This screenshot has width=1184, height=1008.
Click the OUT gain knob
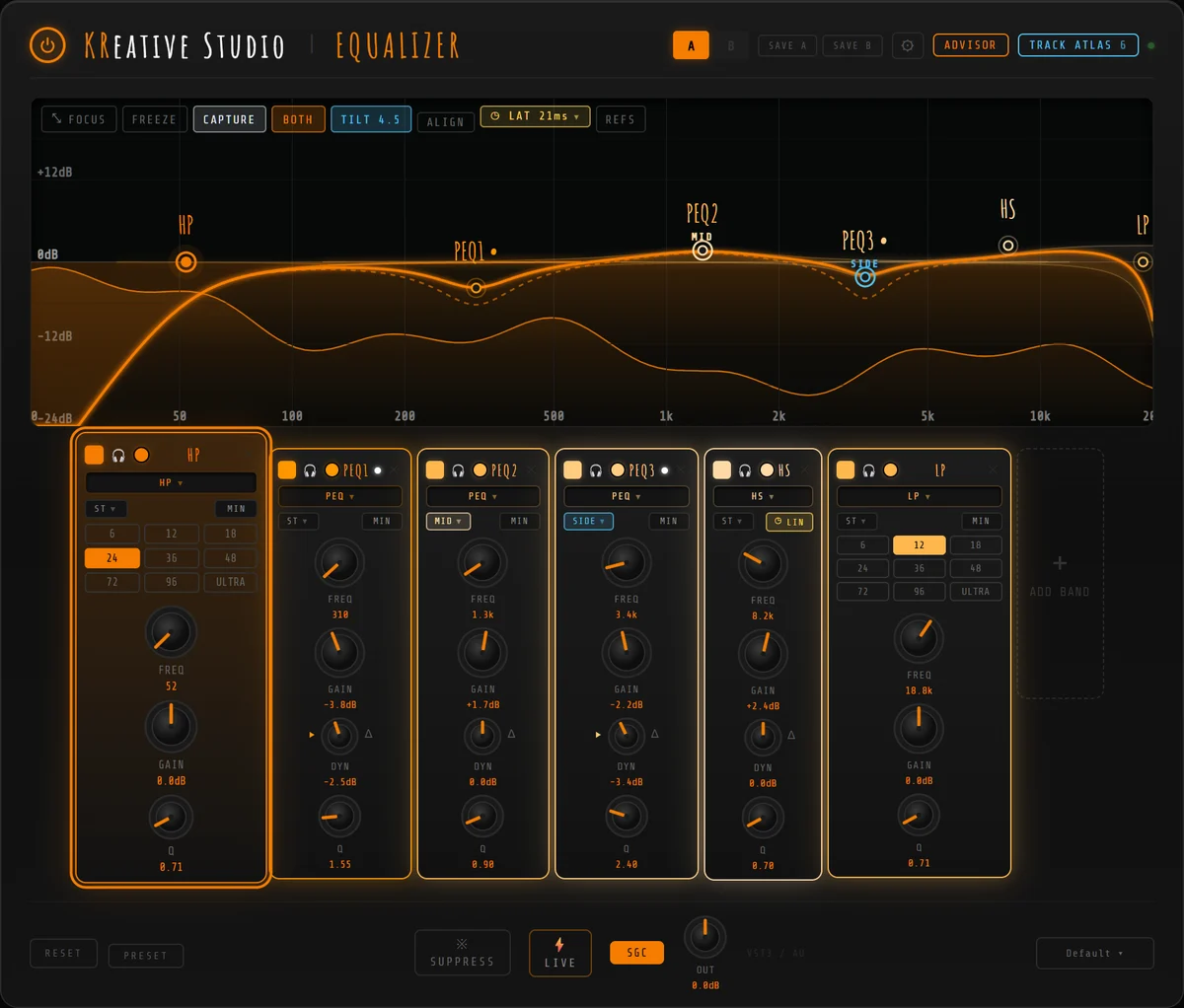(x=704, y=938)
